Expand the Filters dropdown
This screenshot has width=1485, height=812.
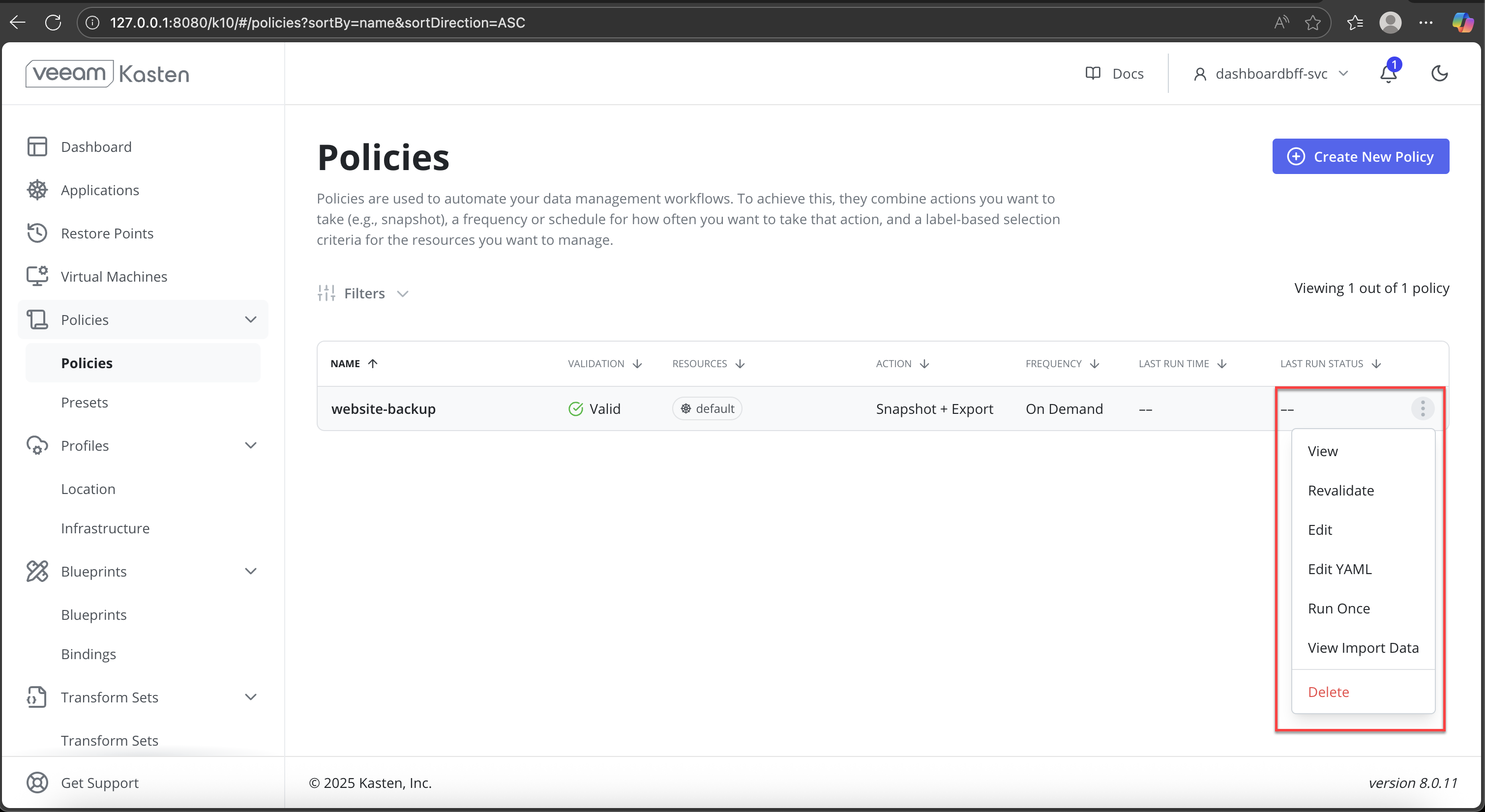363,293
